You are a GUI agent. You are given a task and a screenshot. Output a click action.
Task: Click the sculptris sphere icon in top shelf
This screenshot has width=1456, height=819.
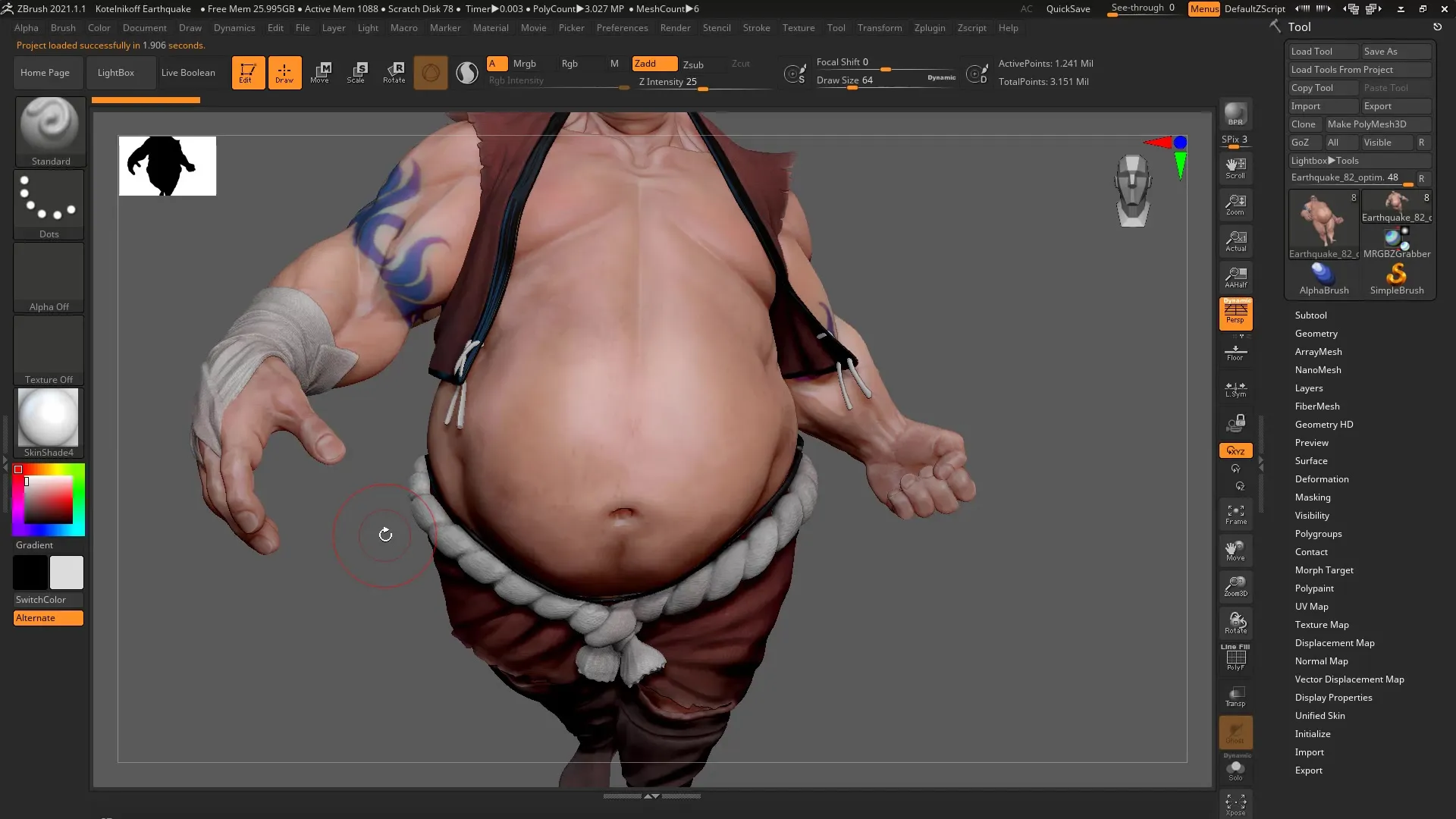click(x=430, y=73)
